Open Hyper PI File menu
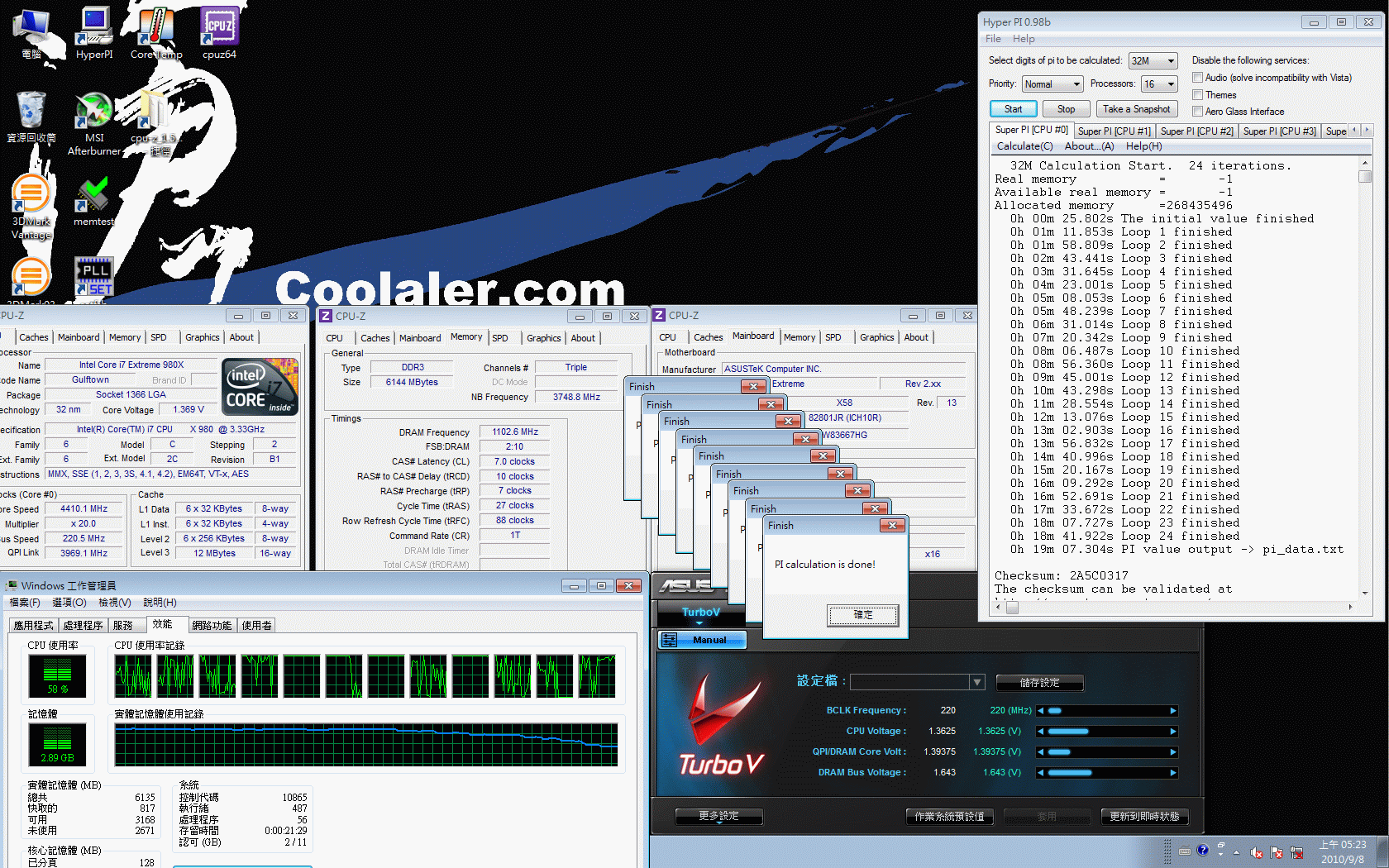Viewport: 1389px width, 868px height. click(x=993, y=39)
